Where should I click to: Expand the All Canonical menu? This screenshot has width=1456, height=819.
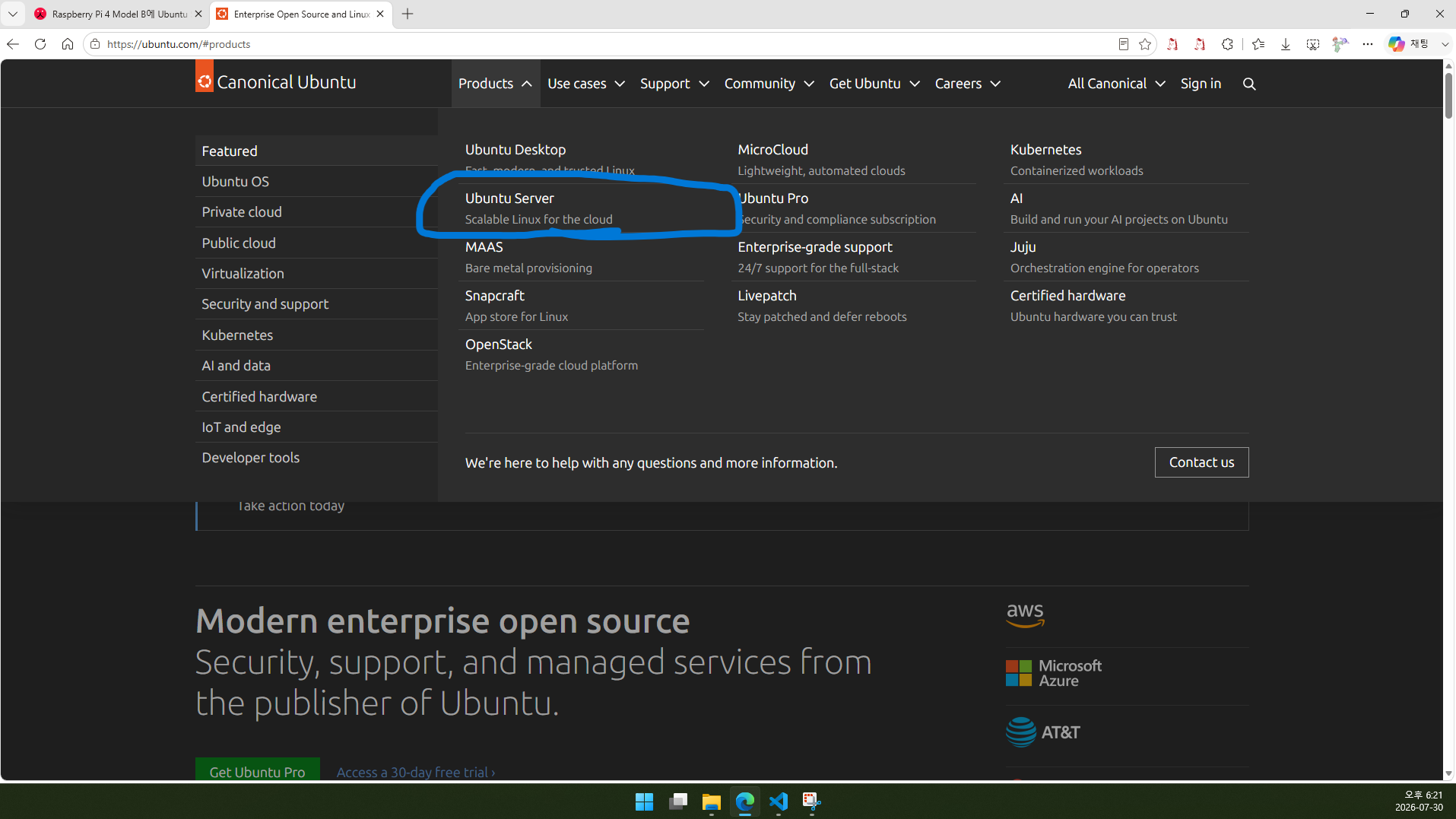pyautogui.click(x=1116, y=84)
